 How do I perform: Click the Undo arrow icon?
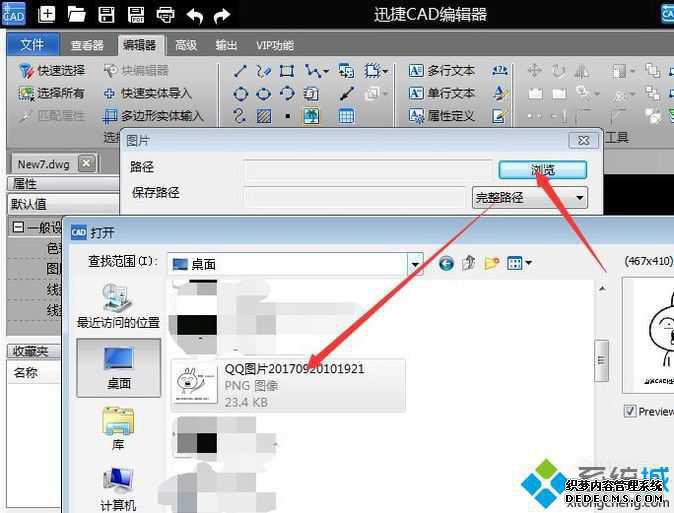click(x=195, y=16)
